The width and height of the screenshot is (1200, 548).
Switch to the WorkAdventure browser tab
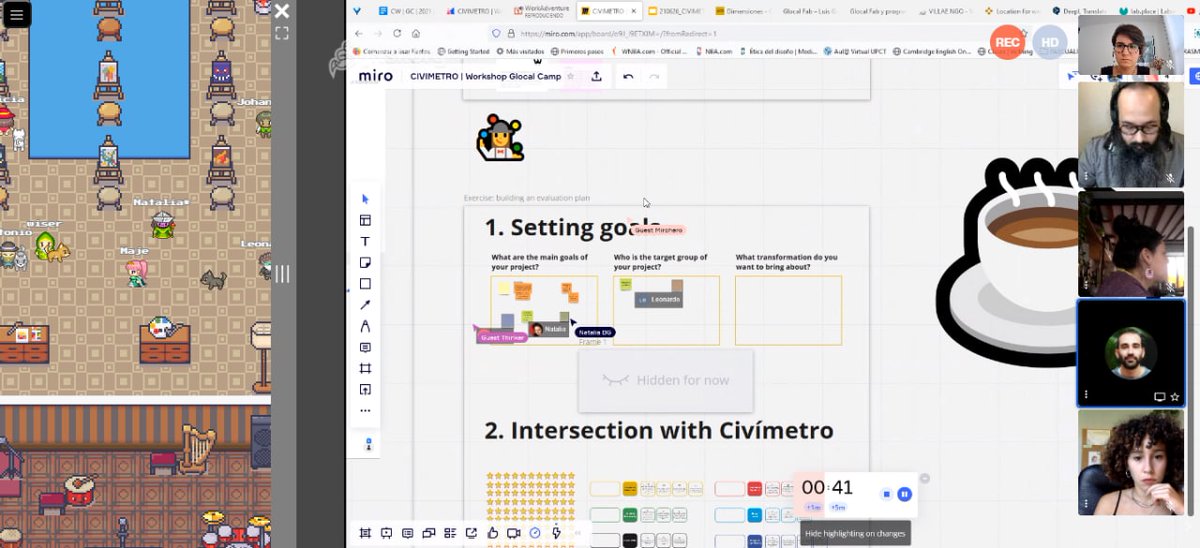(543, 10)
